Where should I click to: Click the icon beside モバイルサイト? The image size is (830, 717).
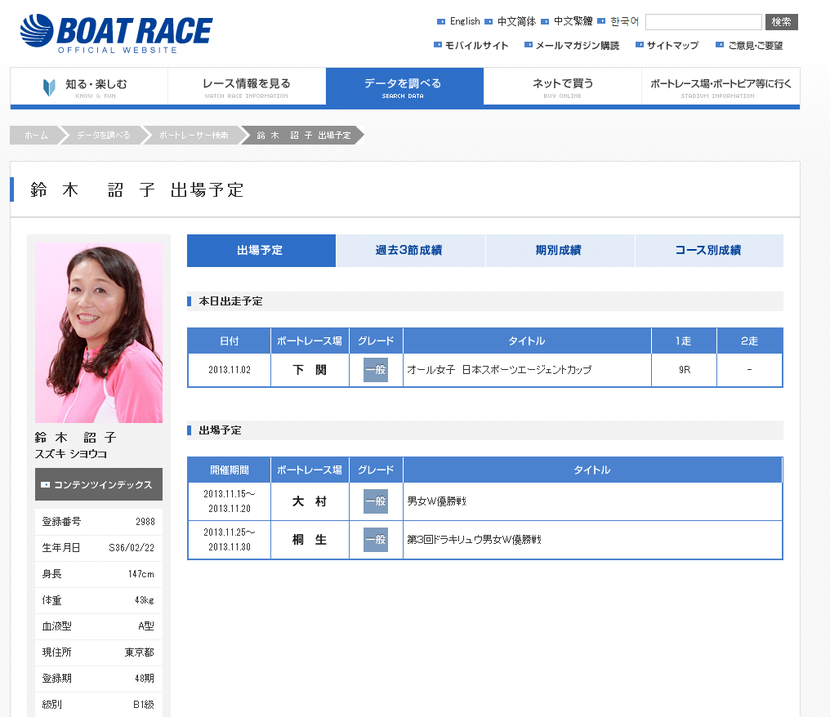point(437,45)
